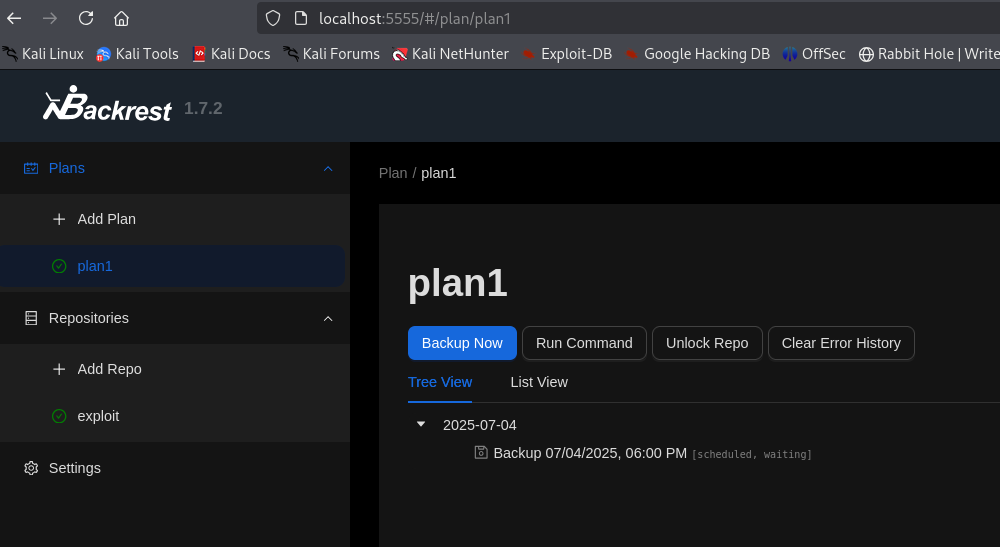
Task: Click the plus icon beside Add Repo
Action: [59, 369]
